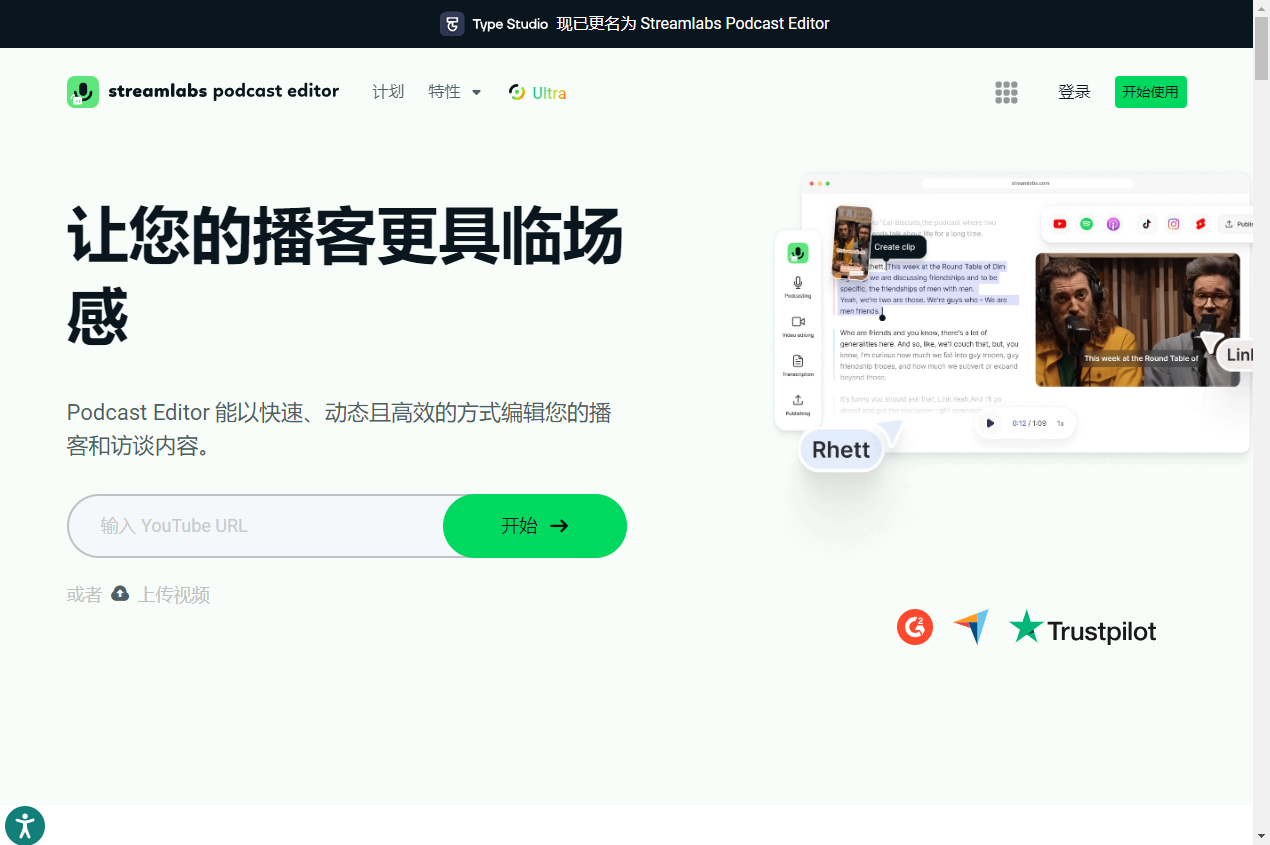This screenshot has height=845, width=1270.
Task: Click the scrollbar up arrow
Action: pos(1261,9)
